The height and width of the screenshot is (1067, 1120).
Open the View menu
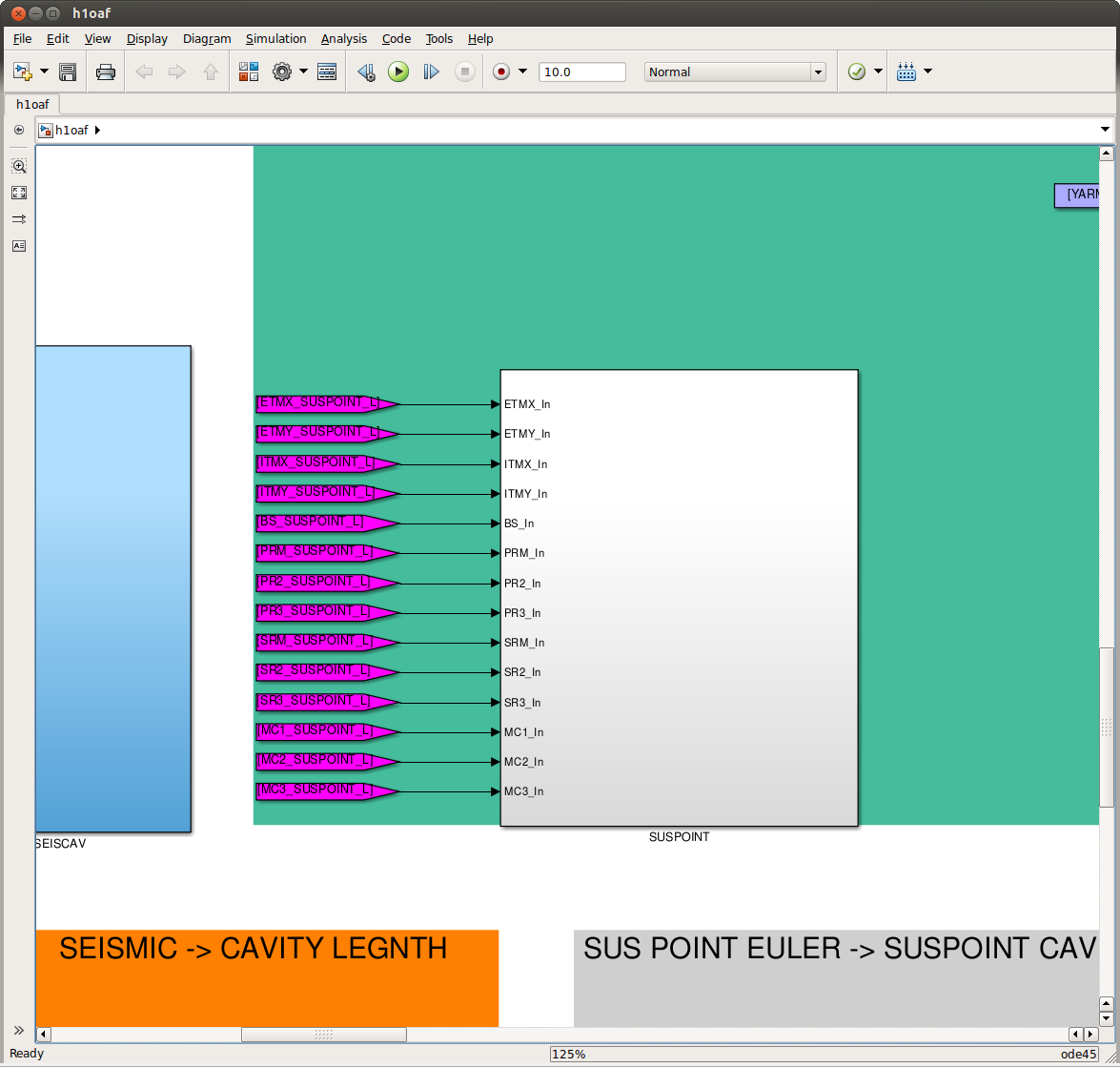pyautogui.click(x=98, y=38)
